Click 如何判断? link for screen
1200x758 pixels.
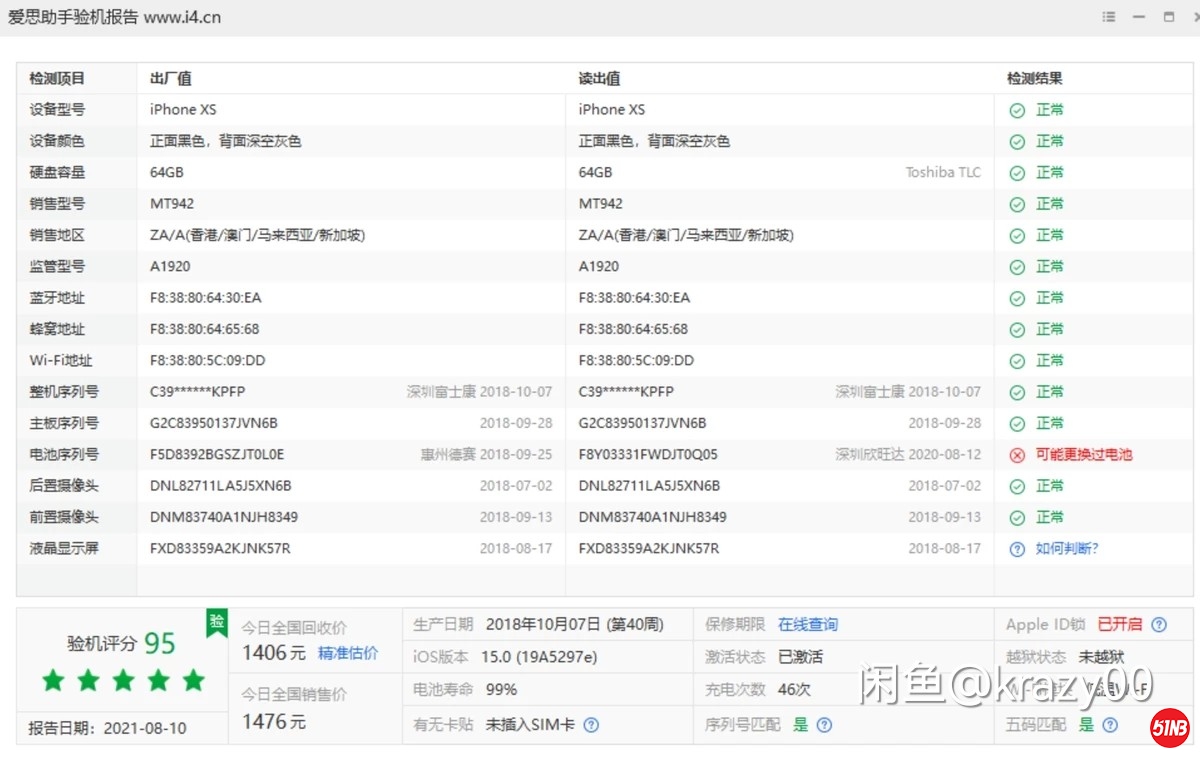click(x=1067, y=548)
